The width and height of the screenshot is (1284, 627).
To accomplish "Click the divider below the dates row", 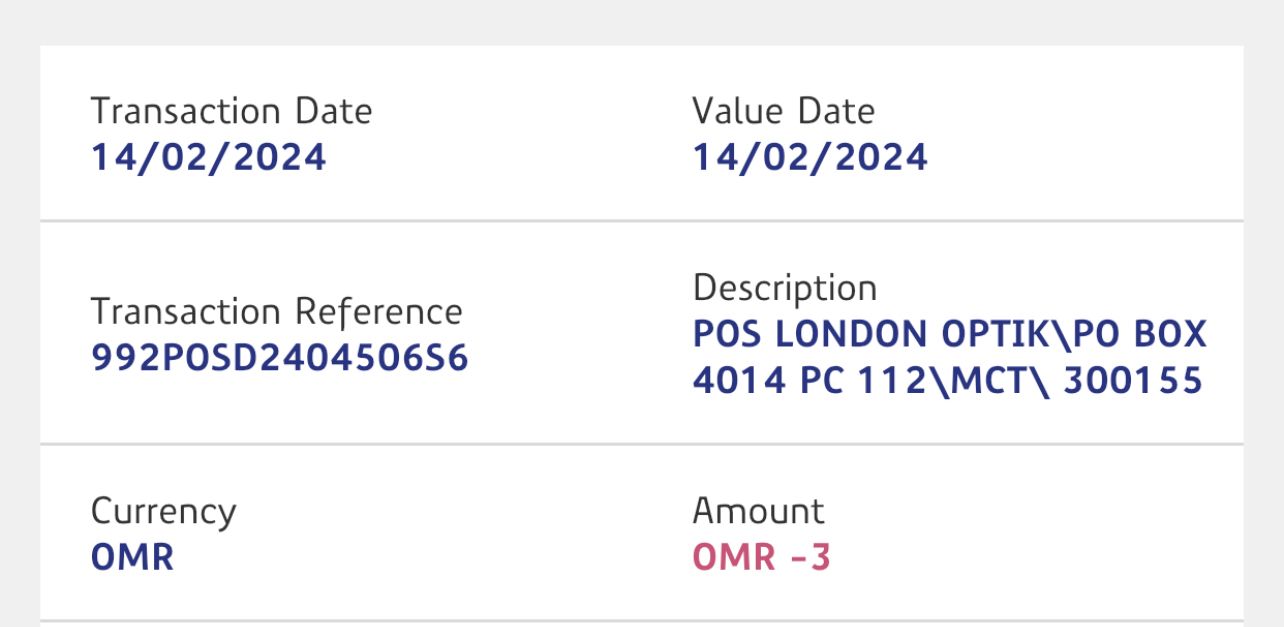I will 641,220.
